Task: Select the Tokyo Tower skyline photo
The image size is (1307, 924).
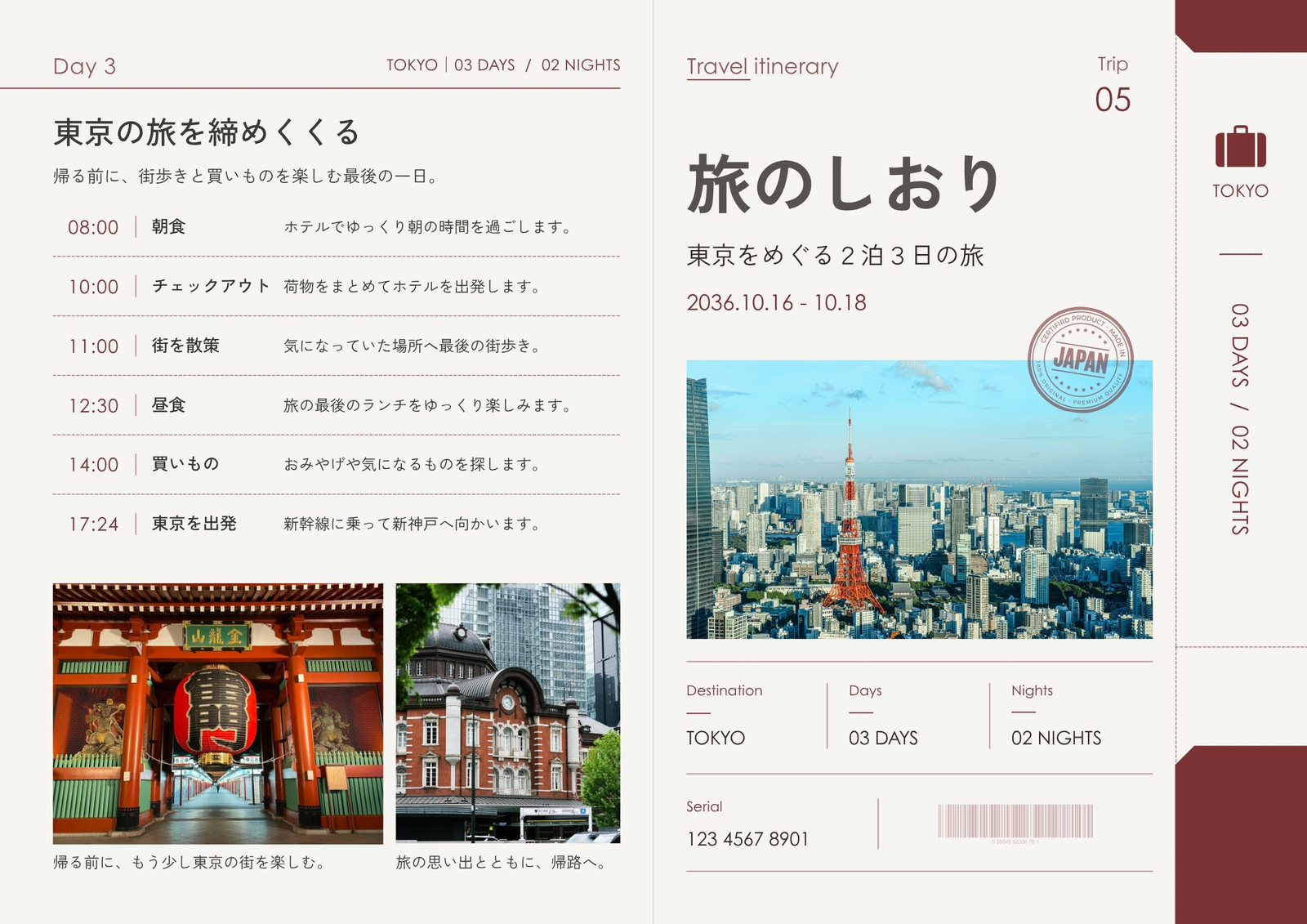Action: 919,499
